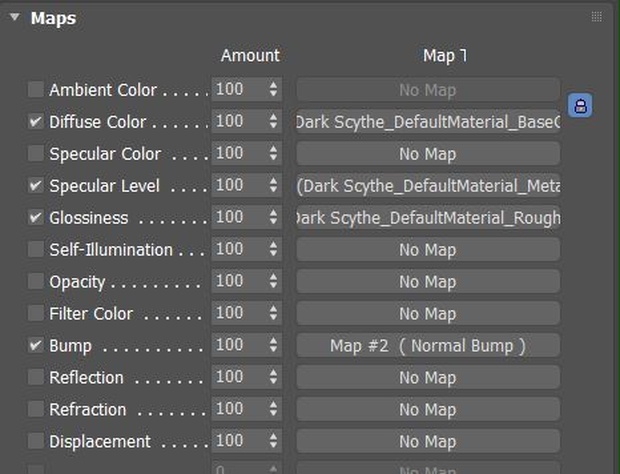
Task: Open the Glossiness Roughness map slot
Action: pyautogui.click(x=428, y=217)
